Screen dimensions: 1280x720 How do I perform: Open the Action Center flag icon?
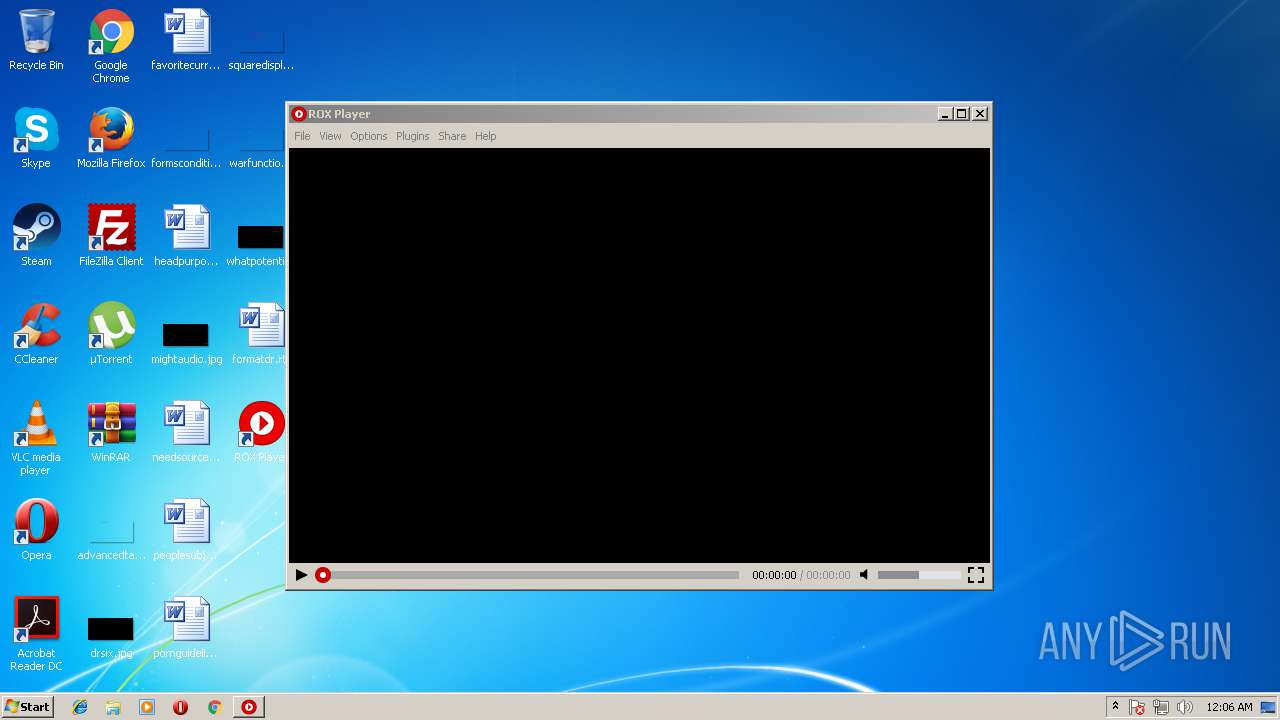1137,707
